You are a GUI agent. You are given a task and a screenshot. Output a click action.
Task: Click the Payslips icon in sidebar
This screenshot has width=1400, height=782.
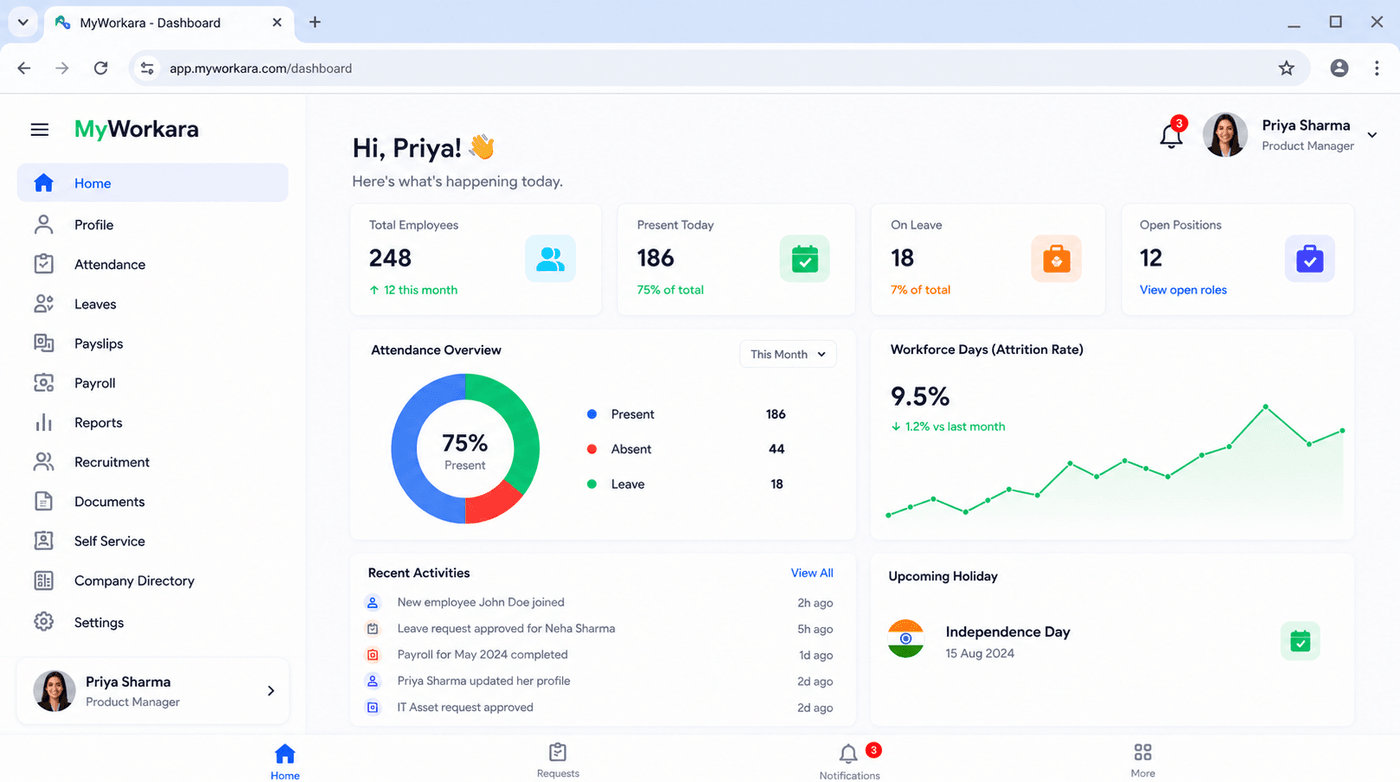click(x=43, y=343)
